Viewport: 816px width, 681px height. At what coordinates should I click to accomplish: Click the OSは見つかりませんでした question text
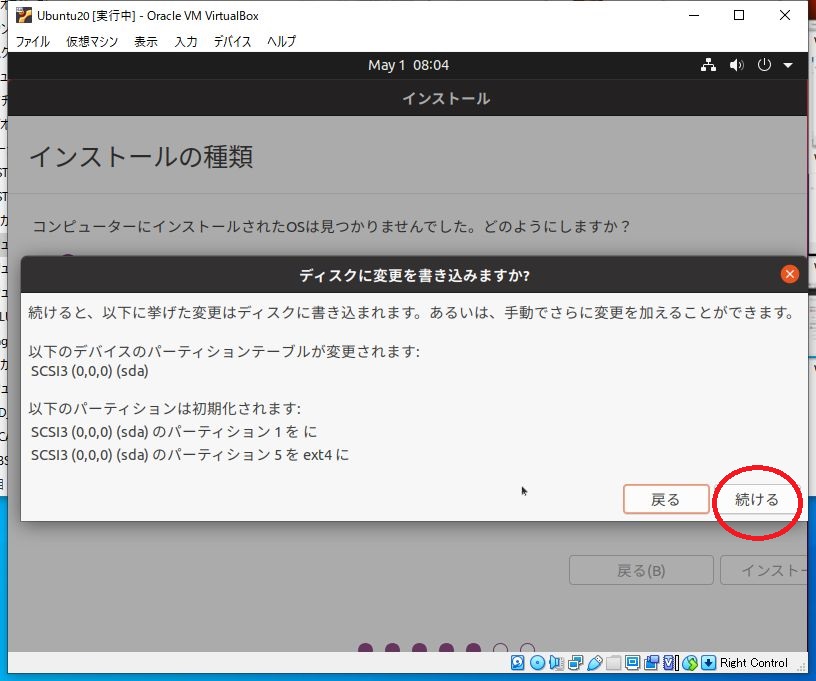pyautogui.click(x=331, y=226)
